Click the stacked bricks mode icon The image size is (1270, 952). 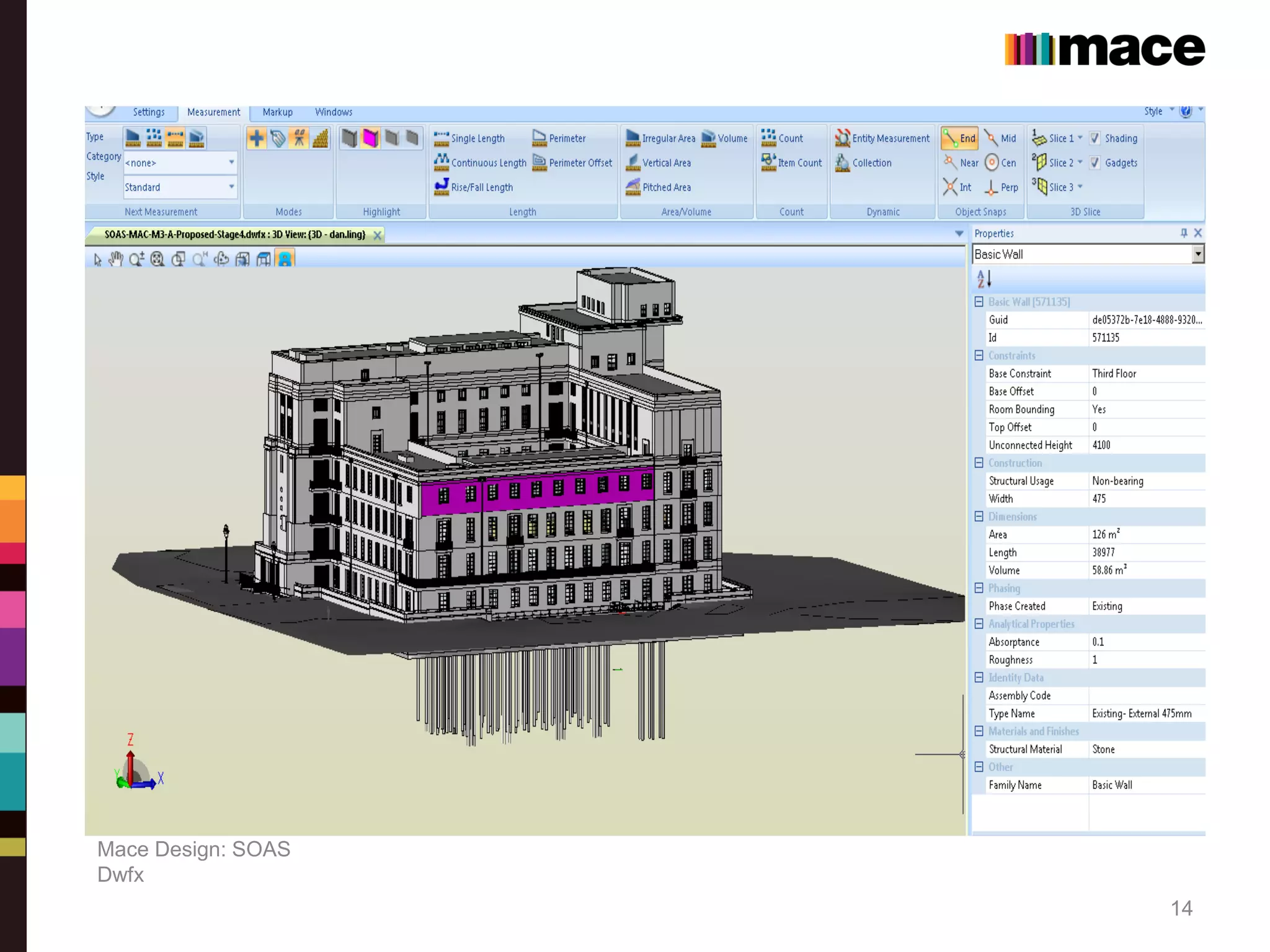[320, 138]
